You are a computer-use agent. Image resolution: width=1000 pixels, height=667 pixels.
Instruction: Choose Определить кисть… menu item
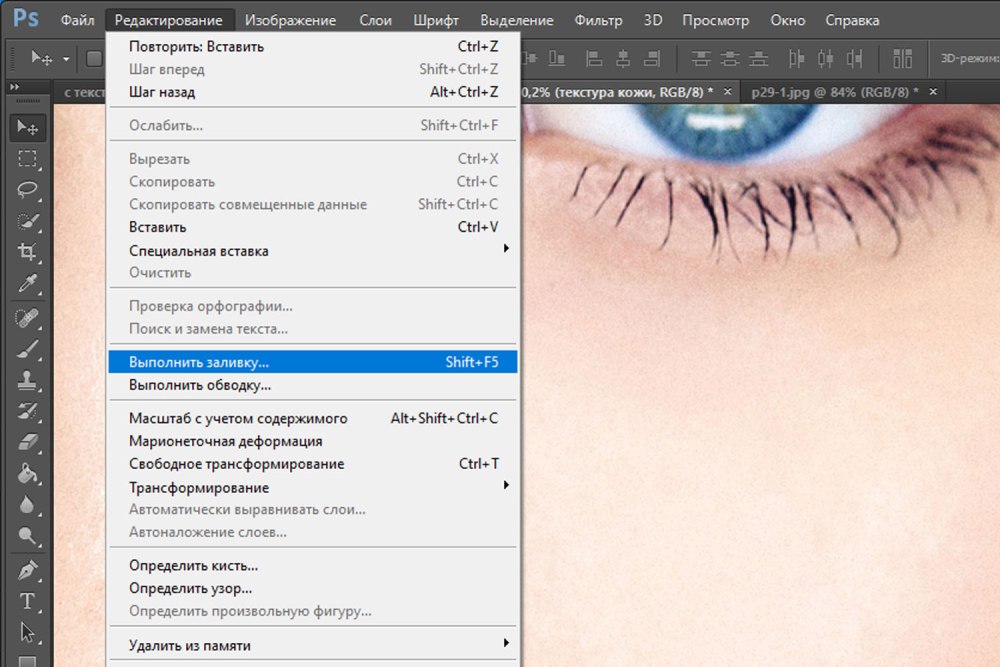312,566
